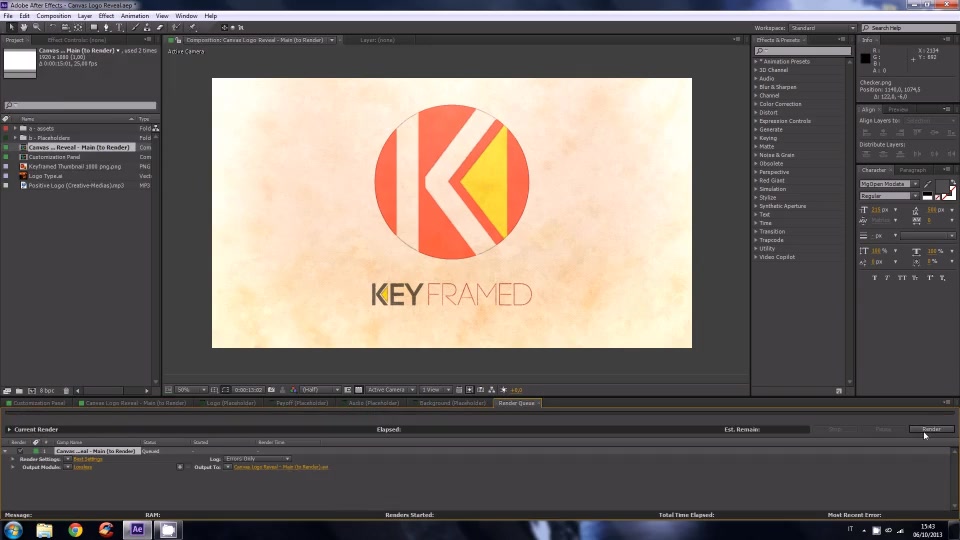
Task: Select the Clone Stamp tool
Action: 147,28
